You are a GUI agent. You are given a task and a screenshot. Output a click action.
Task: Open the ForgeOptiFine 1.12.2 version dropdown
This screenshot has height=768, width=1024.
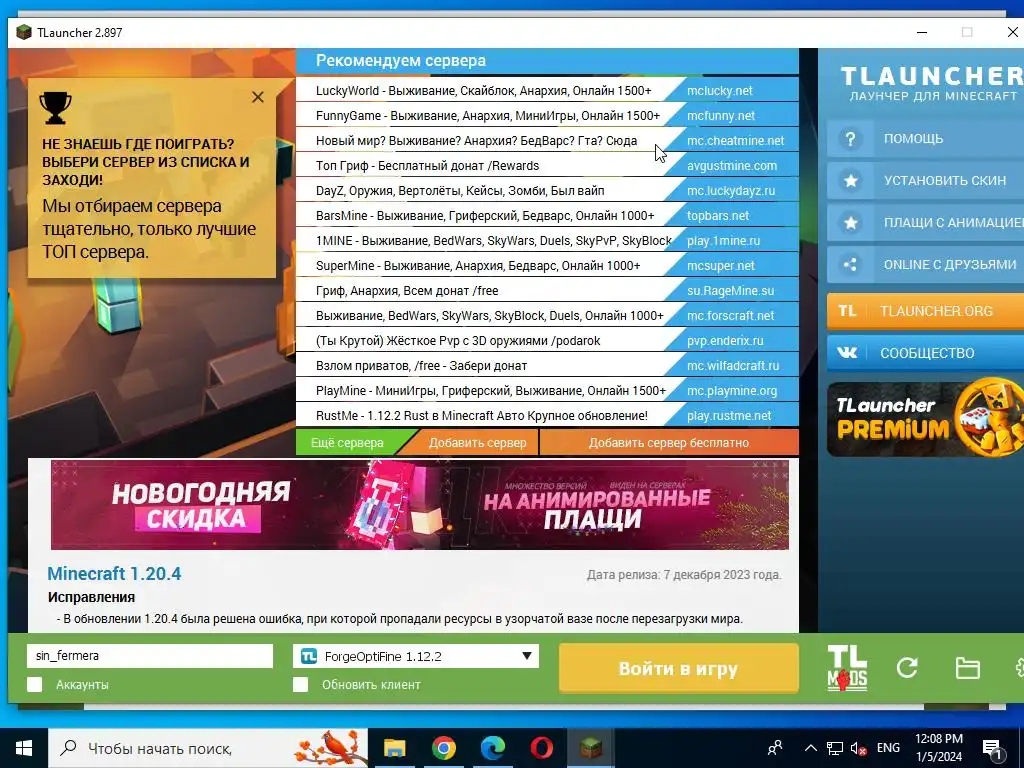click(x=416, y=656)
